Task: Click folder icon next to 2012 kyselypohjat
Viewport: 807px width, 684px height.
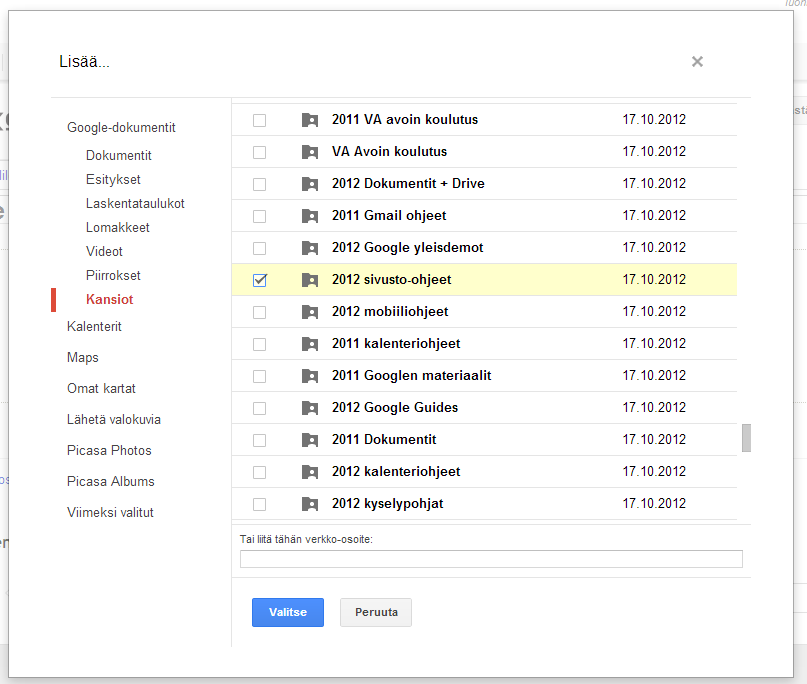Action: [x=310, y=504]
